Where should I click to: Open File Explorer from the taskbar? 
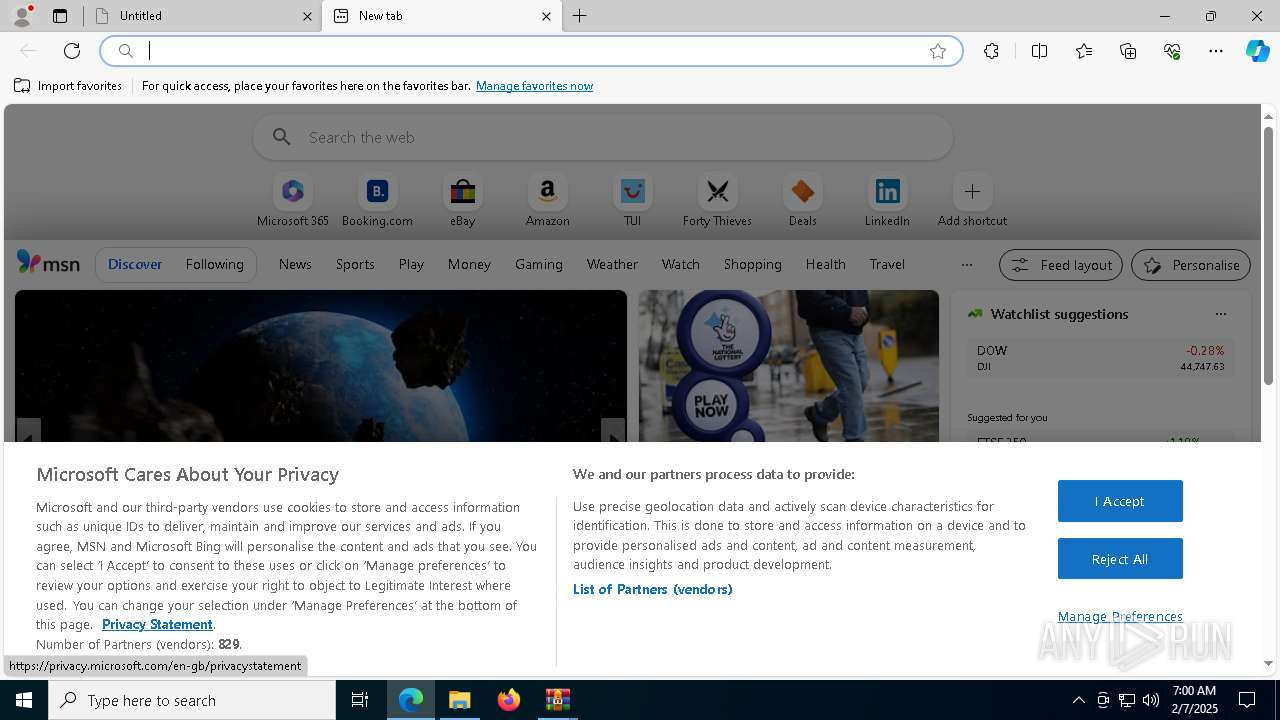[460, 700]
